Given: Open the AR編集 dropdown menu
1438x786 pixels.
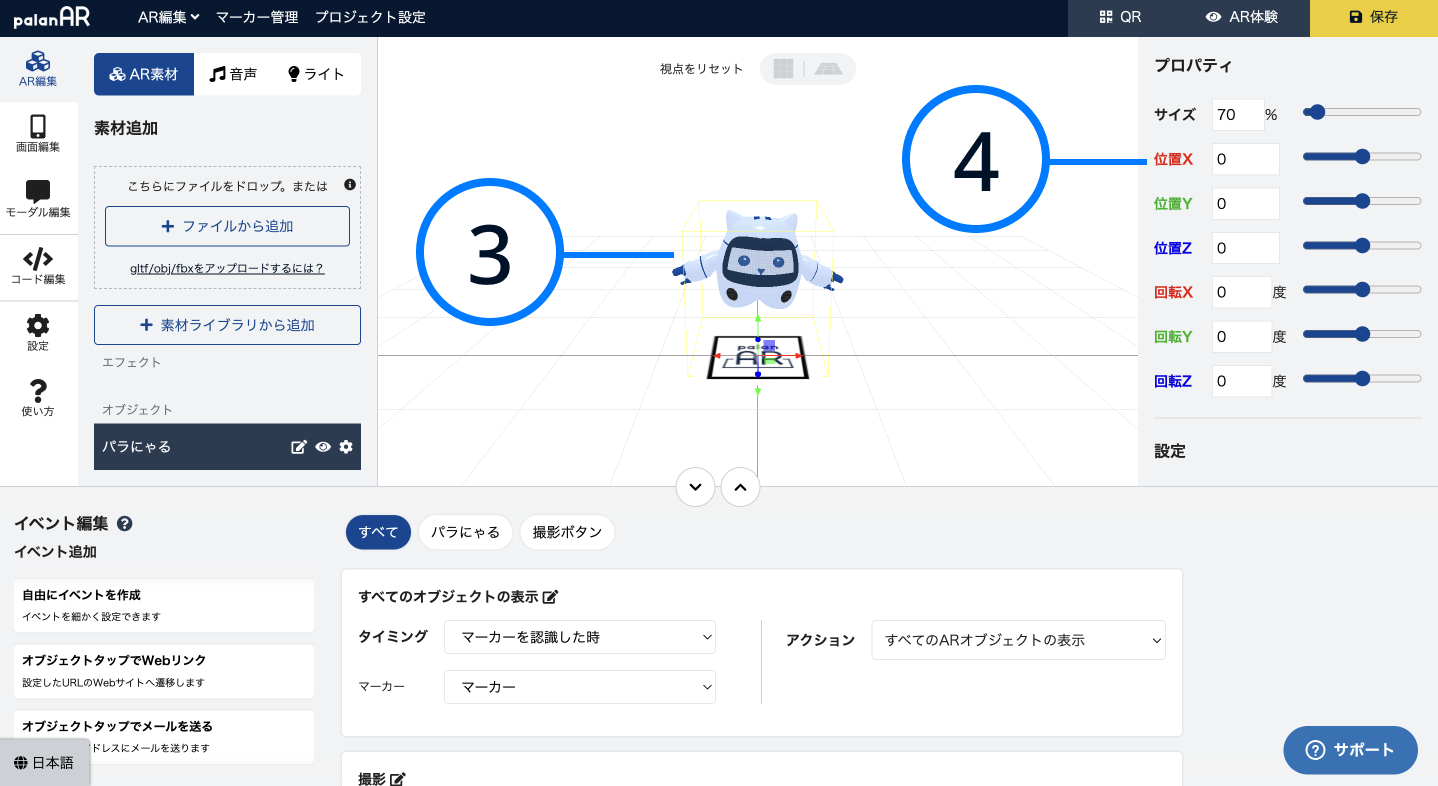Looking at the screenshot, I should tap(168, 17).
